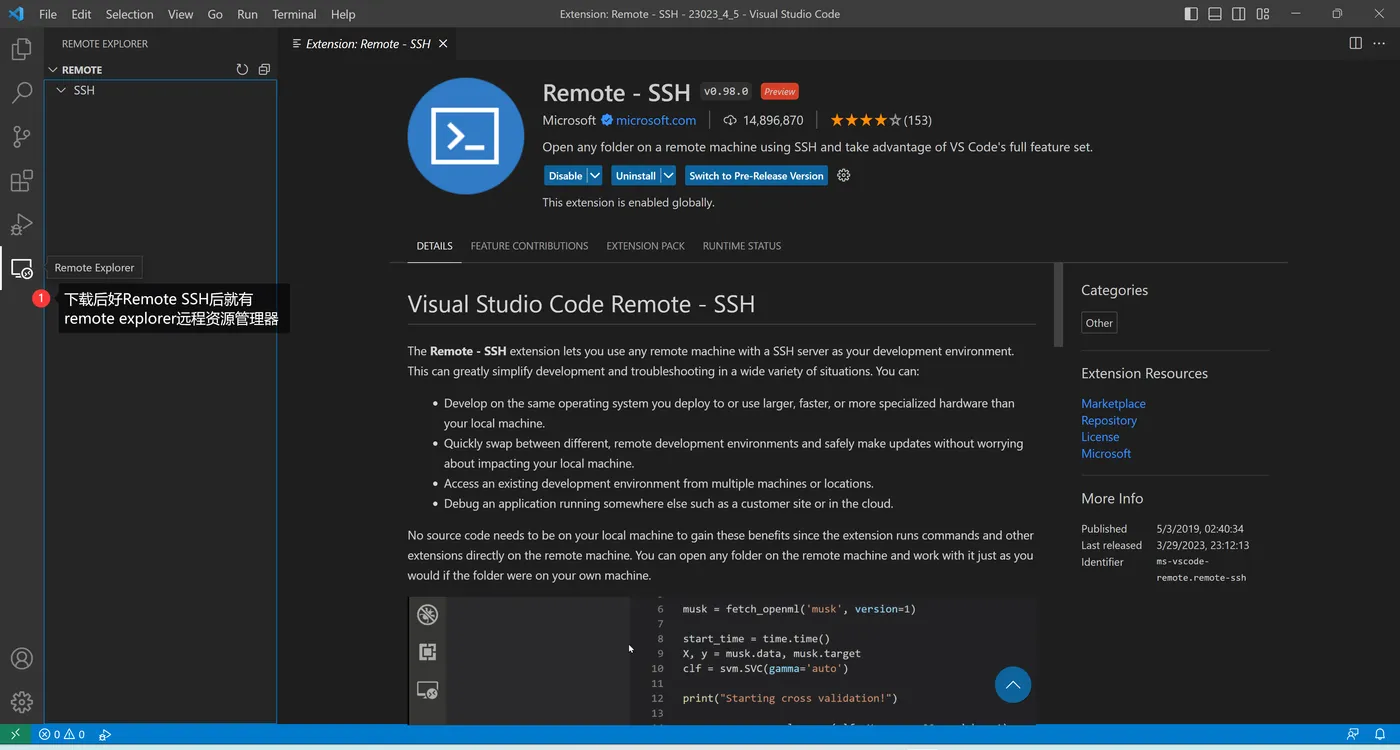The height and width of the screenshot is (750, 1400).
Task: Open the Uninstall dropdown arrow
Action: pos(668,175)
